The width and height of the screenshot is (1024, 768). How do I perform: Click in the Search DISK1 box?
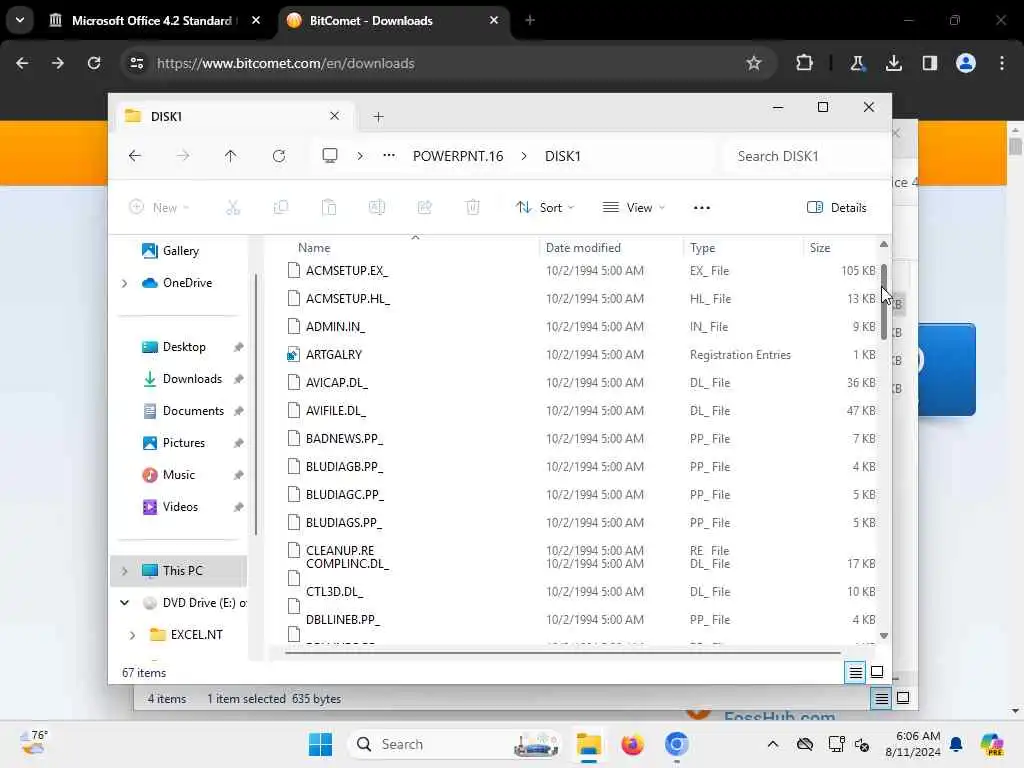point(806,156)
